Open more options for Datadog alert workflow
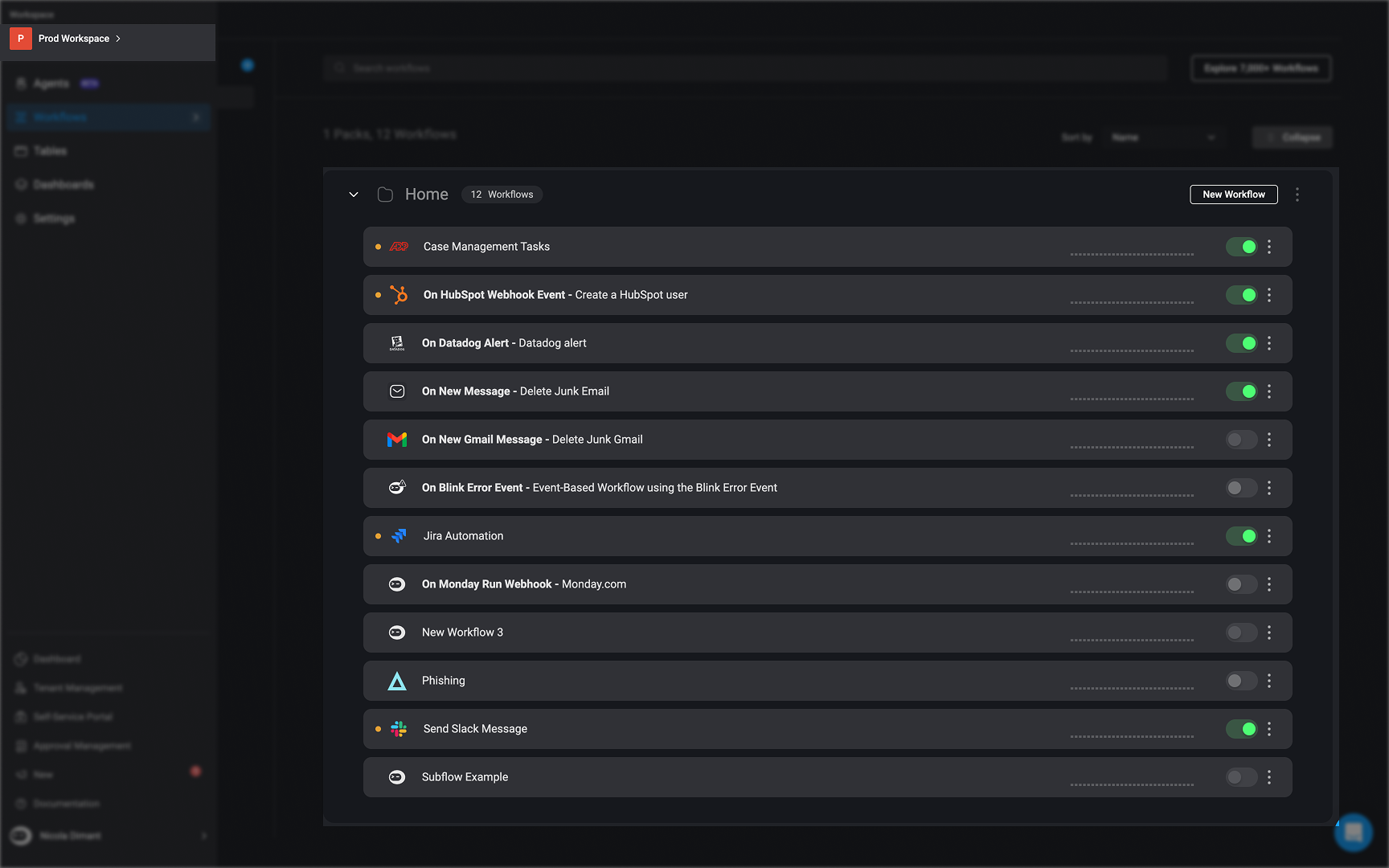The height and width of the screenshot is (868, 1389). click(x=1269, y=343)
